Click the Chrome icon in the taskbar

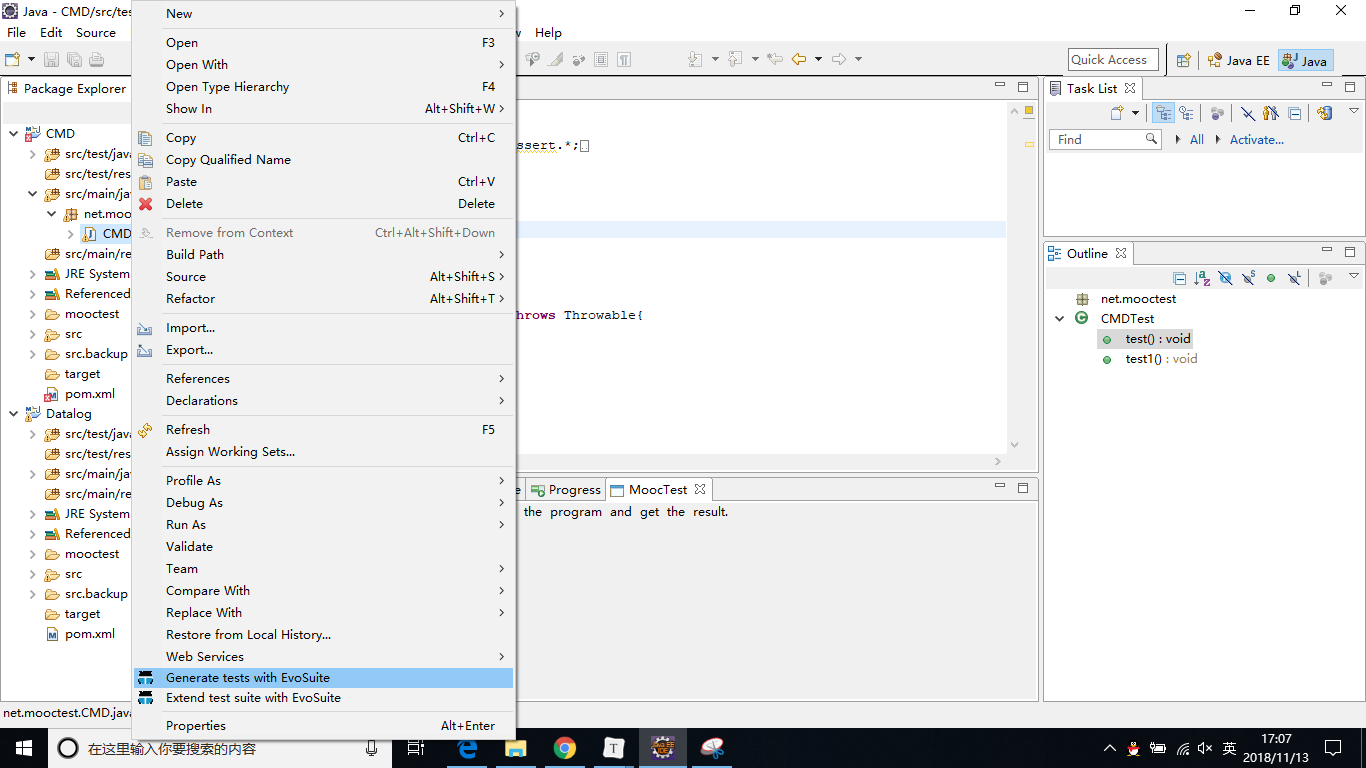[x=565, y=748]
